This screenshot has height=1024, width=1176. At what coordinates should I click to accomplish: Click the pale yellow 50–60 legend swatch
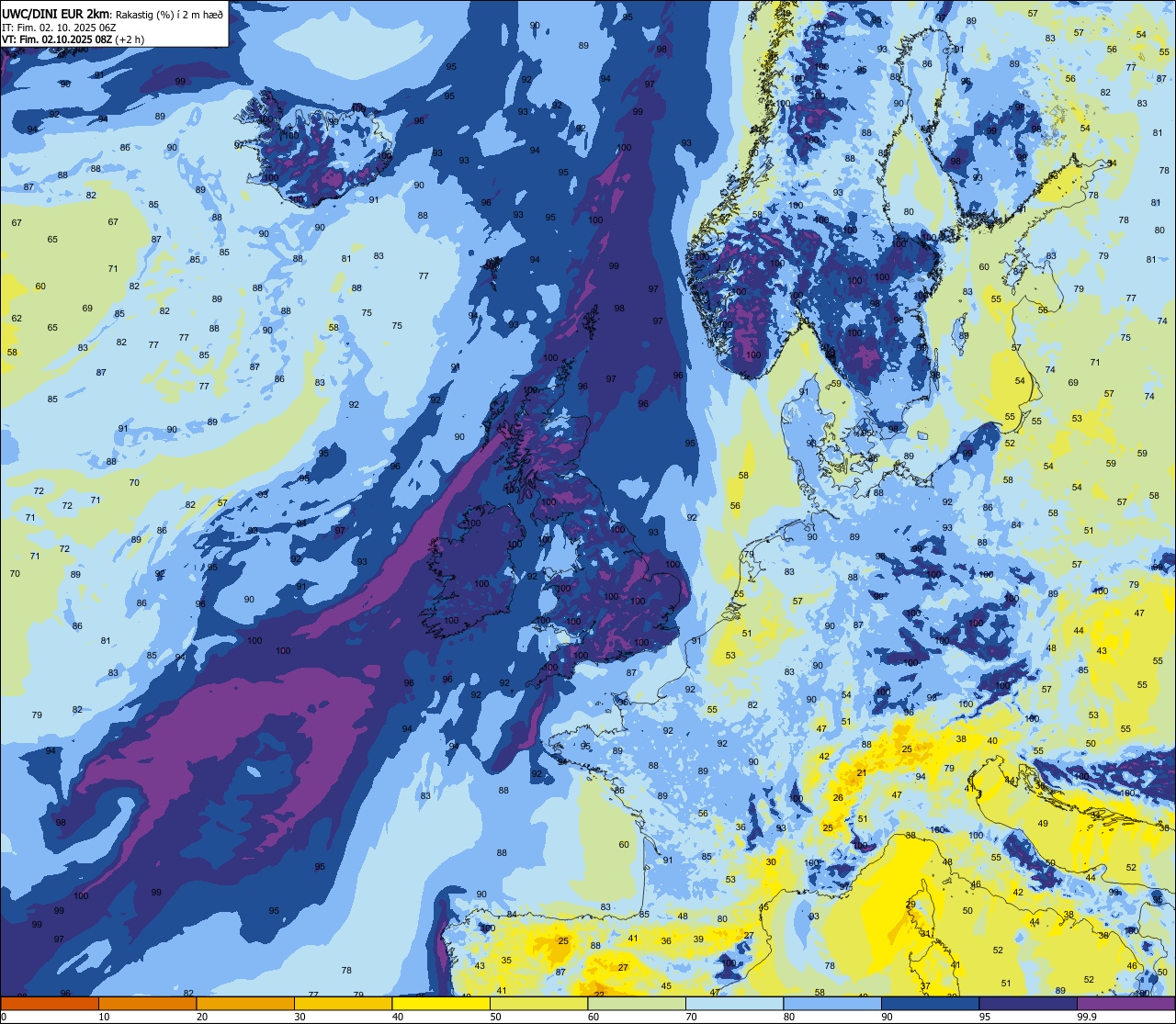point(538,1004)
